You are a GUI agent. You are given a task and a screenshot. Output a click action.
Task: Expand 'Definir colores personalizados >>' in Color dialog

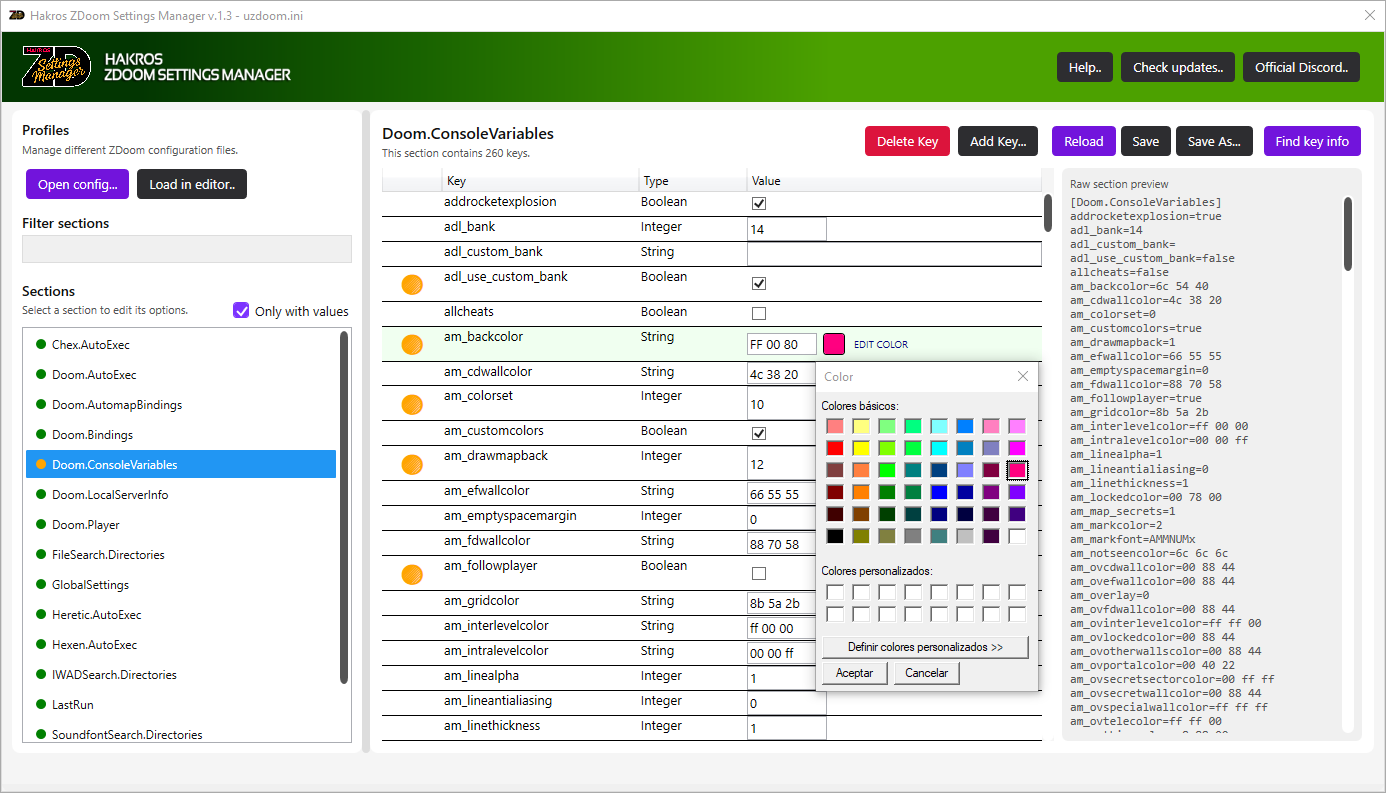click(925, 647)
